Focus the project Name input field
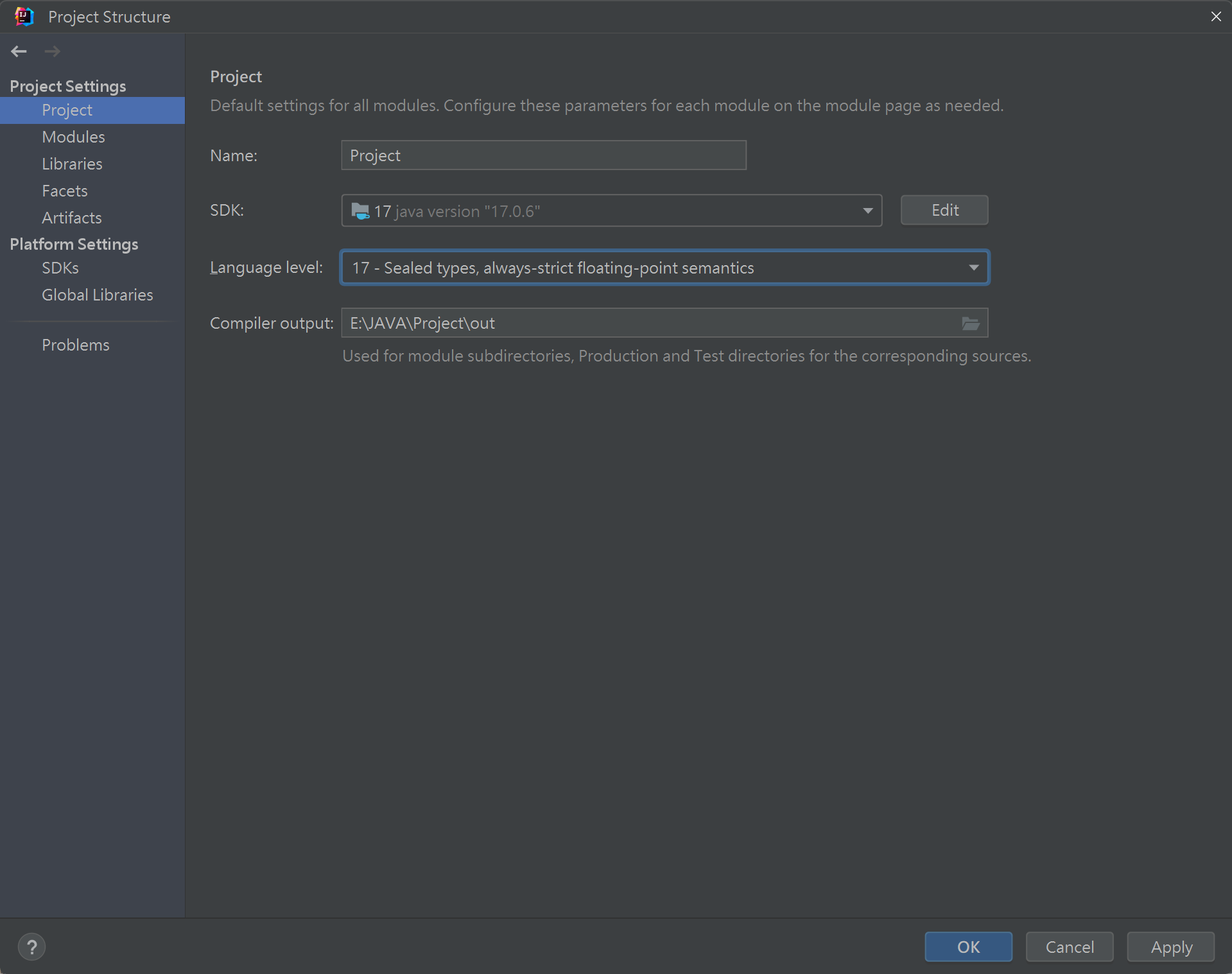Screen dimensions: 1232x974 point(543,155)
